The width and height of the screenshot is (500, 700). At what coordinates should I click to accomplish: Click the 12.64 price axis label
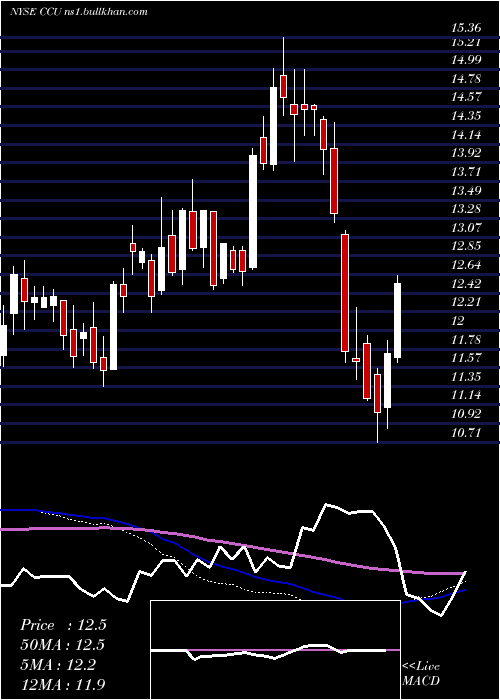pos(466,265)
